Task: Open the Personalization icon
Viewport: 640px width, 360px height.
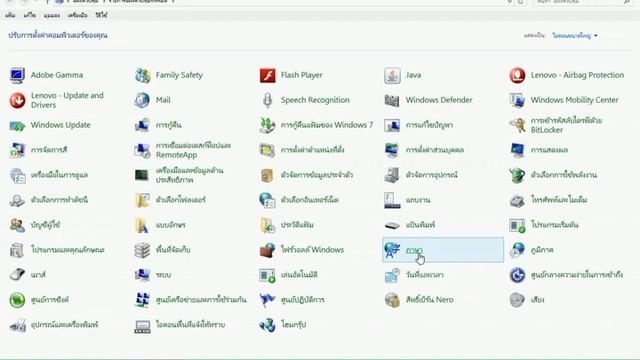Action: click(x=392, y=150)
